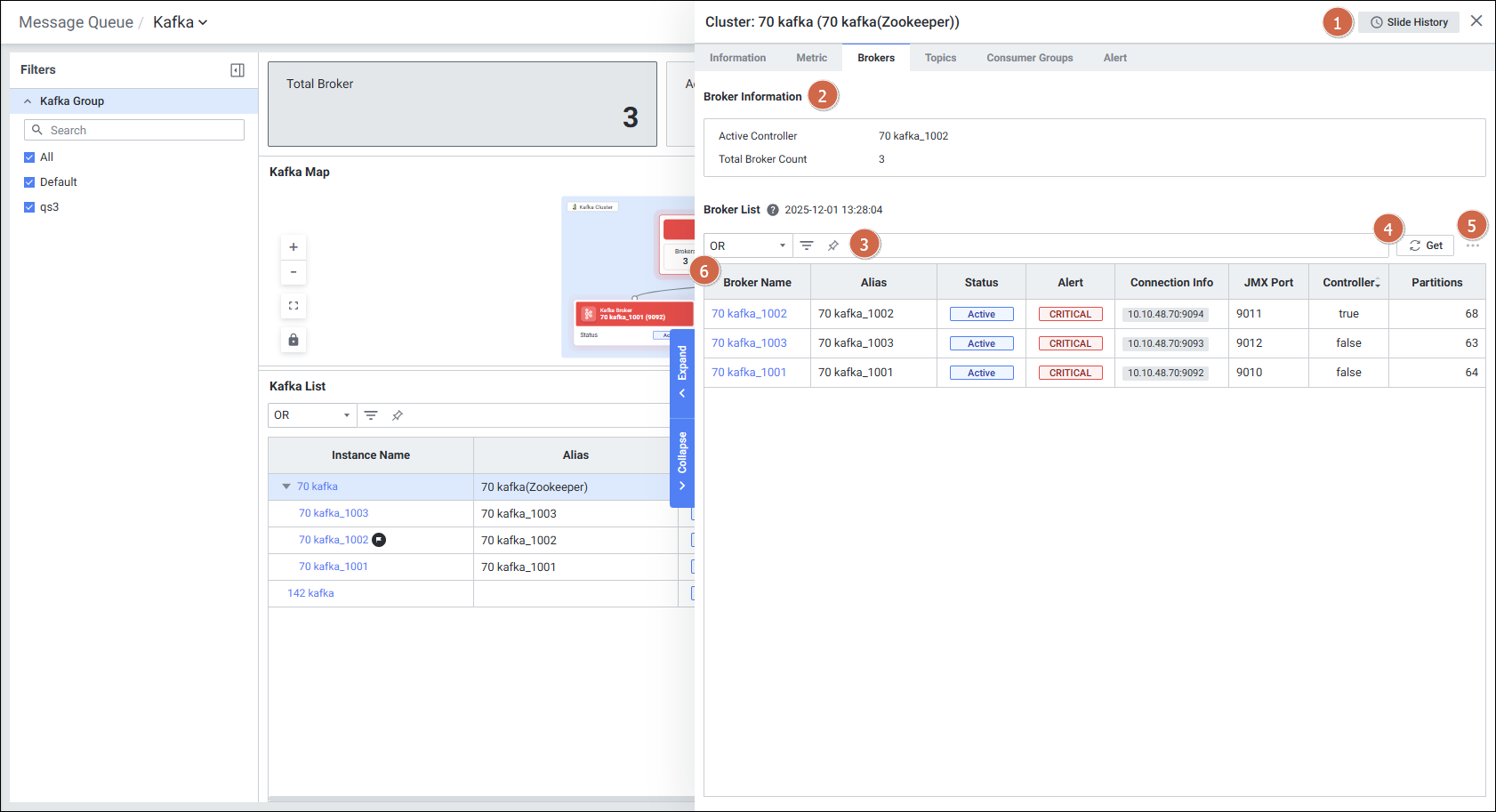Toggle the Default group checkbox
Viewport: 1496px width, 812px height.
pos(29,182)
